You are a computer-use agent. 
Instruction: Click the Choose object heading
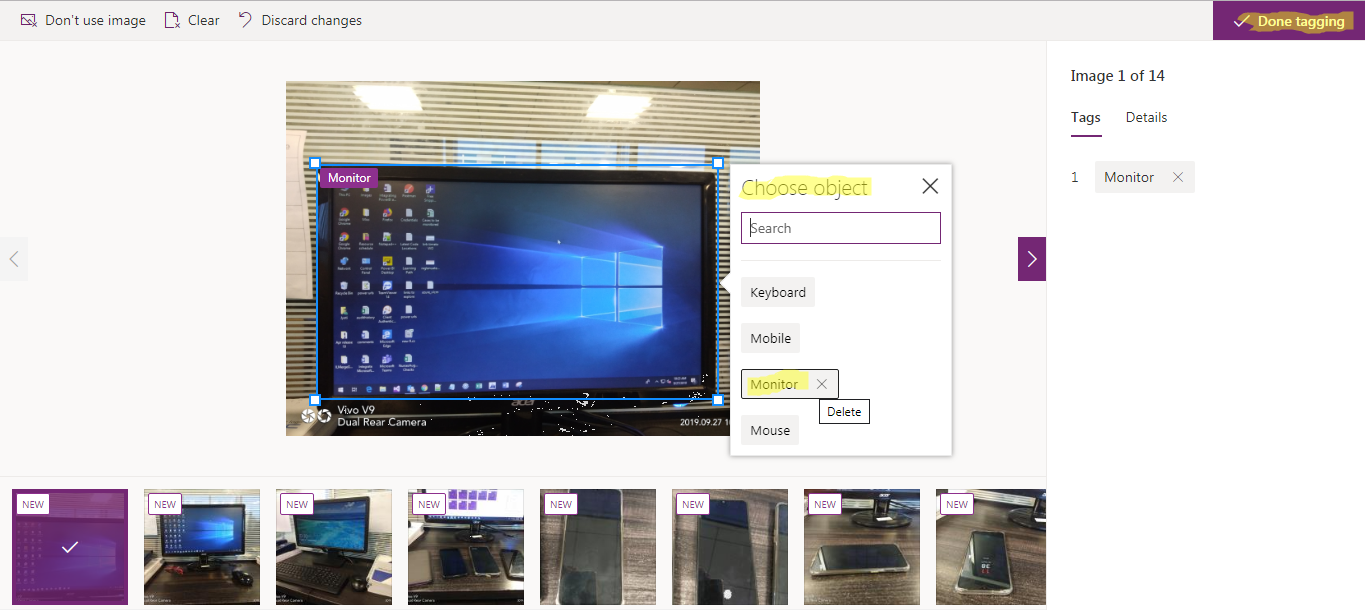coord(805,187)
